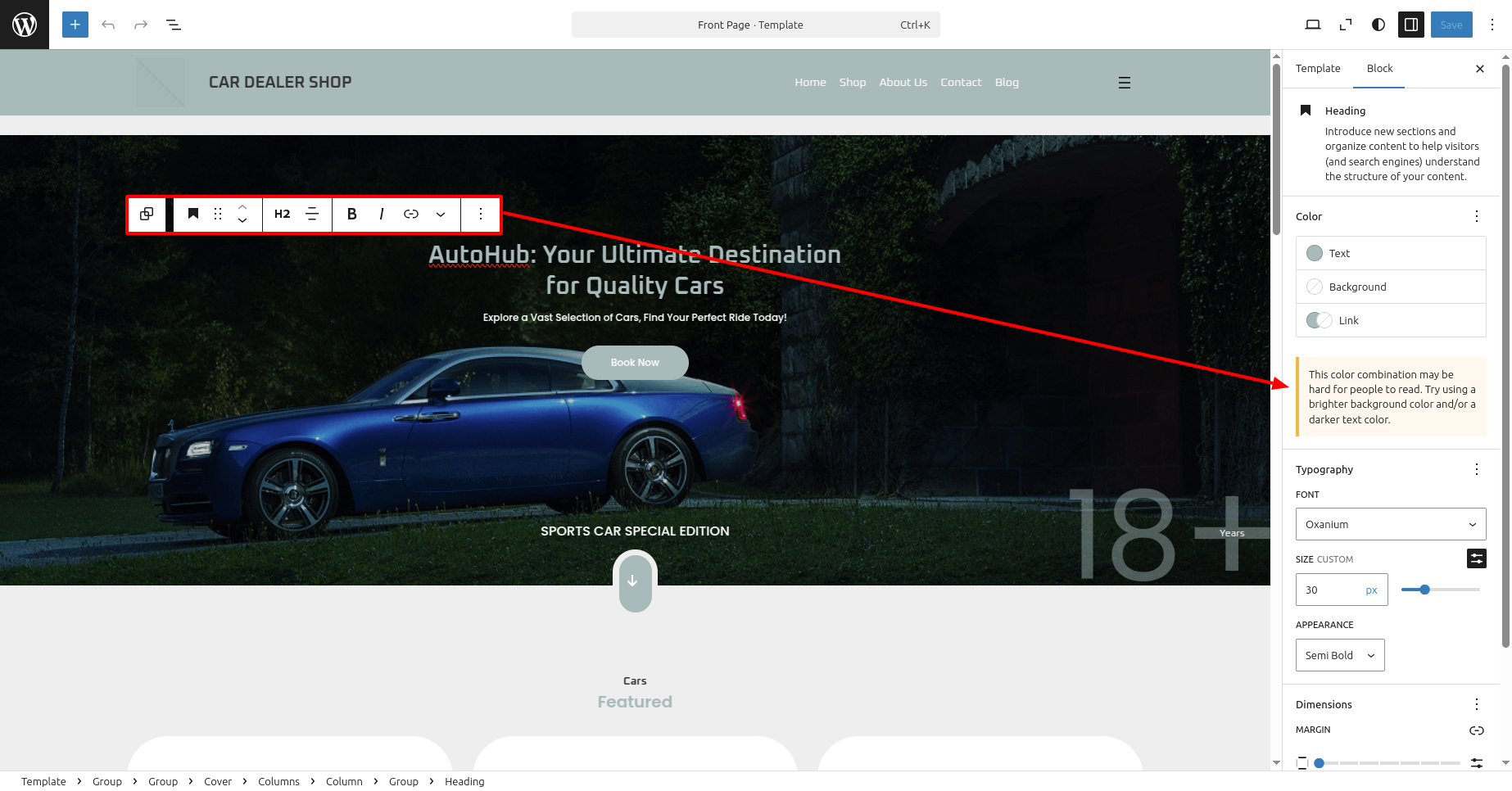Click the CAR DEALER SHOP site title
This screenshot has width=1512, height=791.
point(280,82)
